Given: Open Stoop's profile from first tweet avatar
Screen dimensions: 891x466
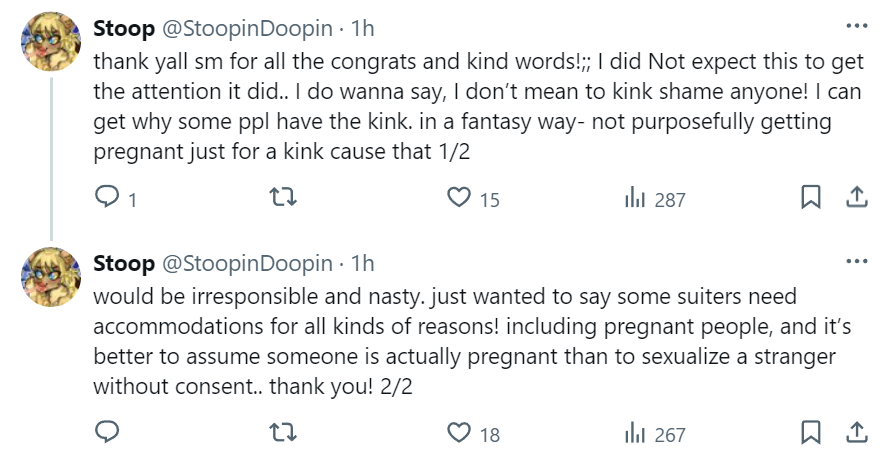Looking at the screenshot, I should point(51,41).
